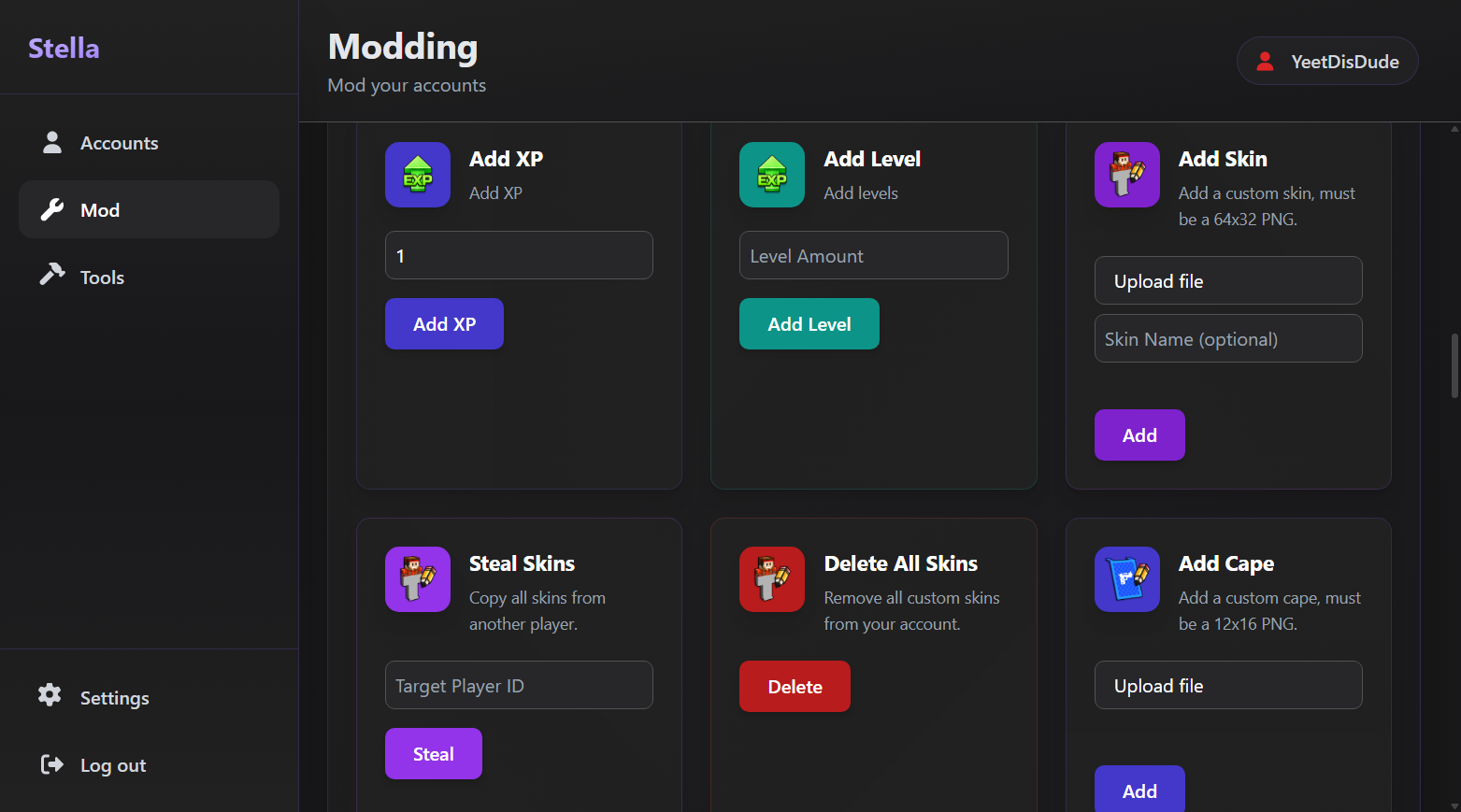The width and height of the screenshot is (1461, 812).
Task: Click the red Delete All Skins icon
Action: coord(772,579)
